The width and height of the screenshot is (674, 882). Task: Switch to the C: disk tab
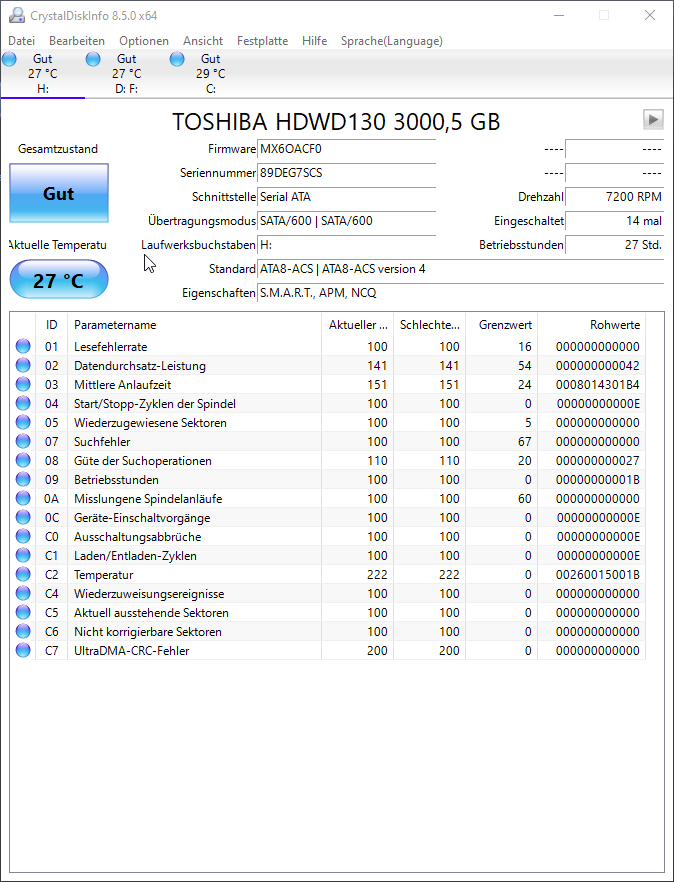click(x=210, y=74)
